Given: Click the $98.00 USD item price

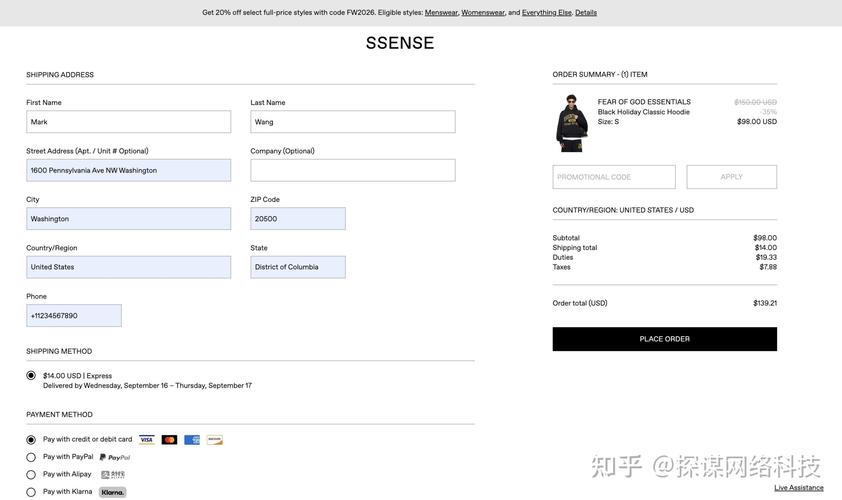Looking at the screenshot, I should click(757, 121).
